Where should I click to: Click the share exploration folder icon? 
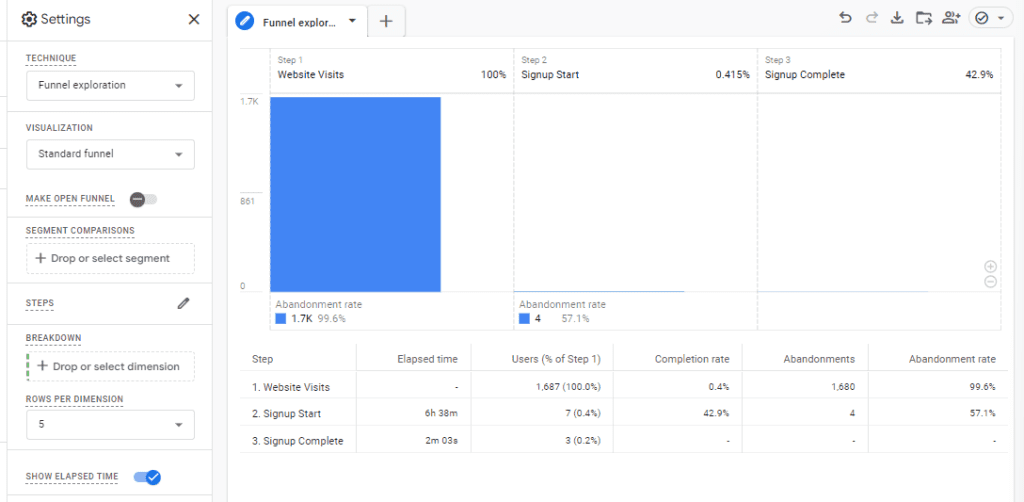(923, 18)
